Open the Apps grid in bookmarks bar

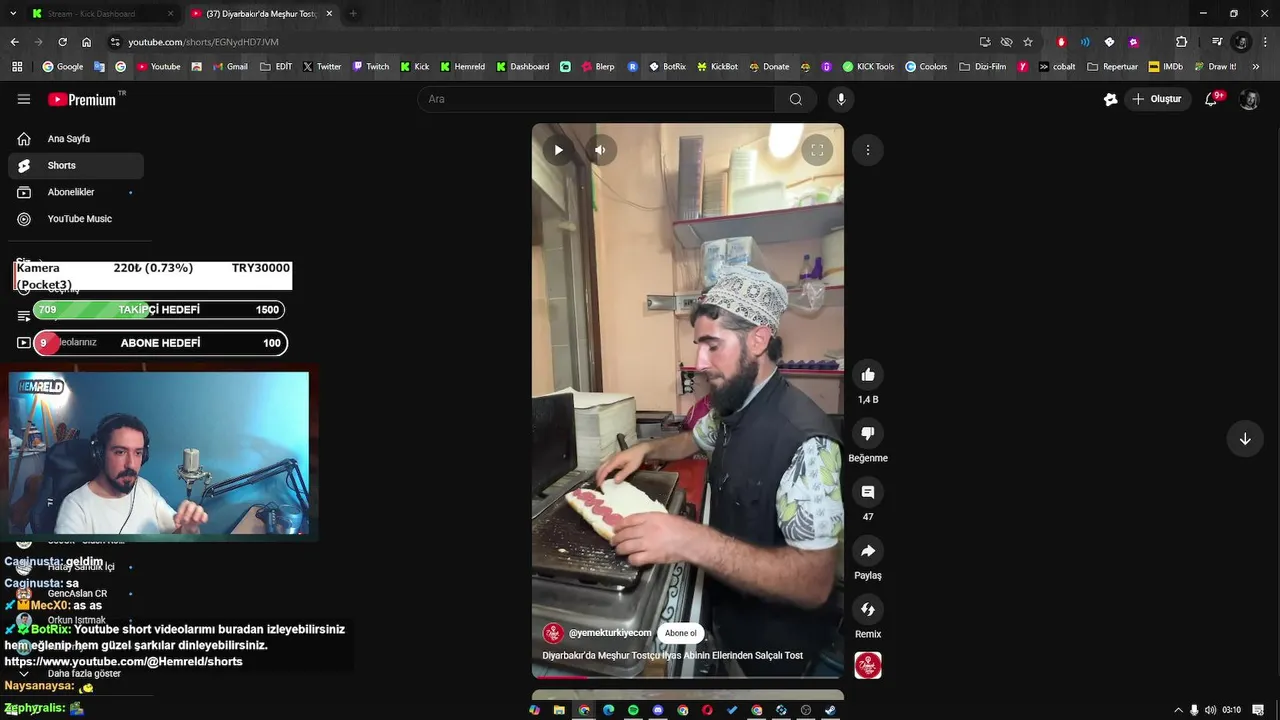point(16,67)
